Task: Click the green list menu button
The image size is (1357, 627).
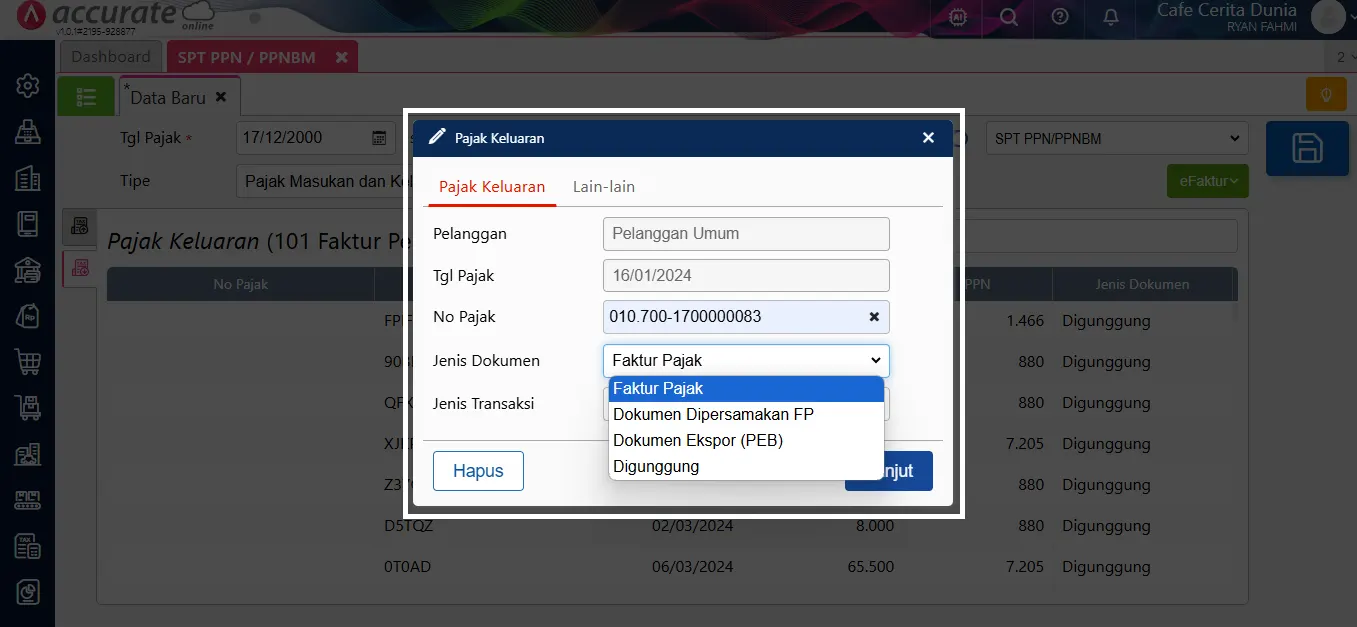Action: click(x=86, y=96)
